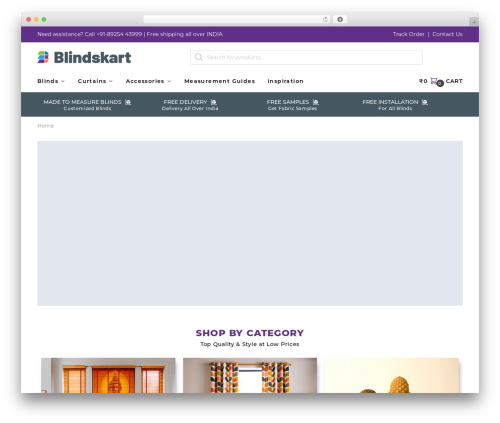Click the Home breadcrumb link

(46, 126)
